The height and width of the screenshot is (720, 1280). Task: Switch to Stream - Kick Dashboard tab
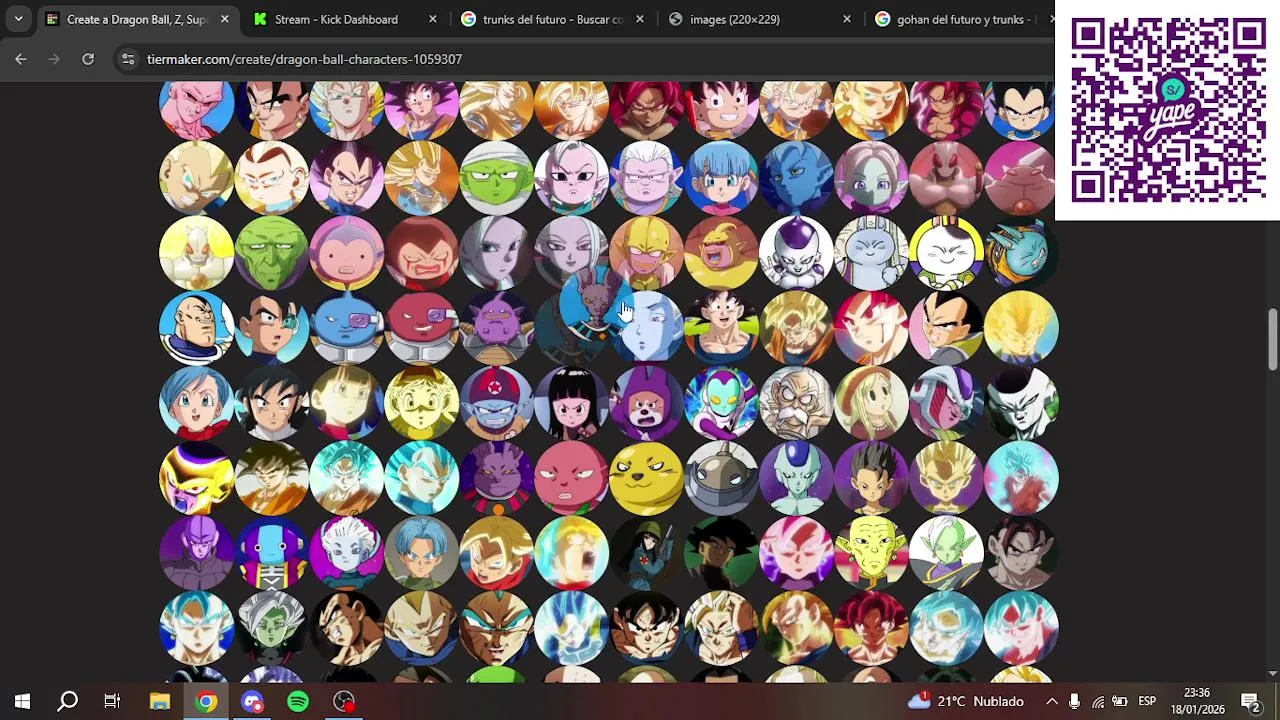click(x=336, y=19)
